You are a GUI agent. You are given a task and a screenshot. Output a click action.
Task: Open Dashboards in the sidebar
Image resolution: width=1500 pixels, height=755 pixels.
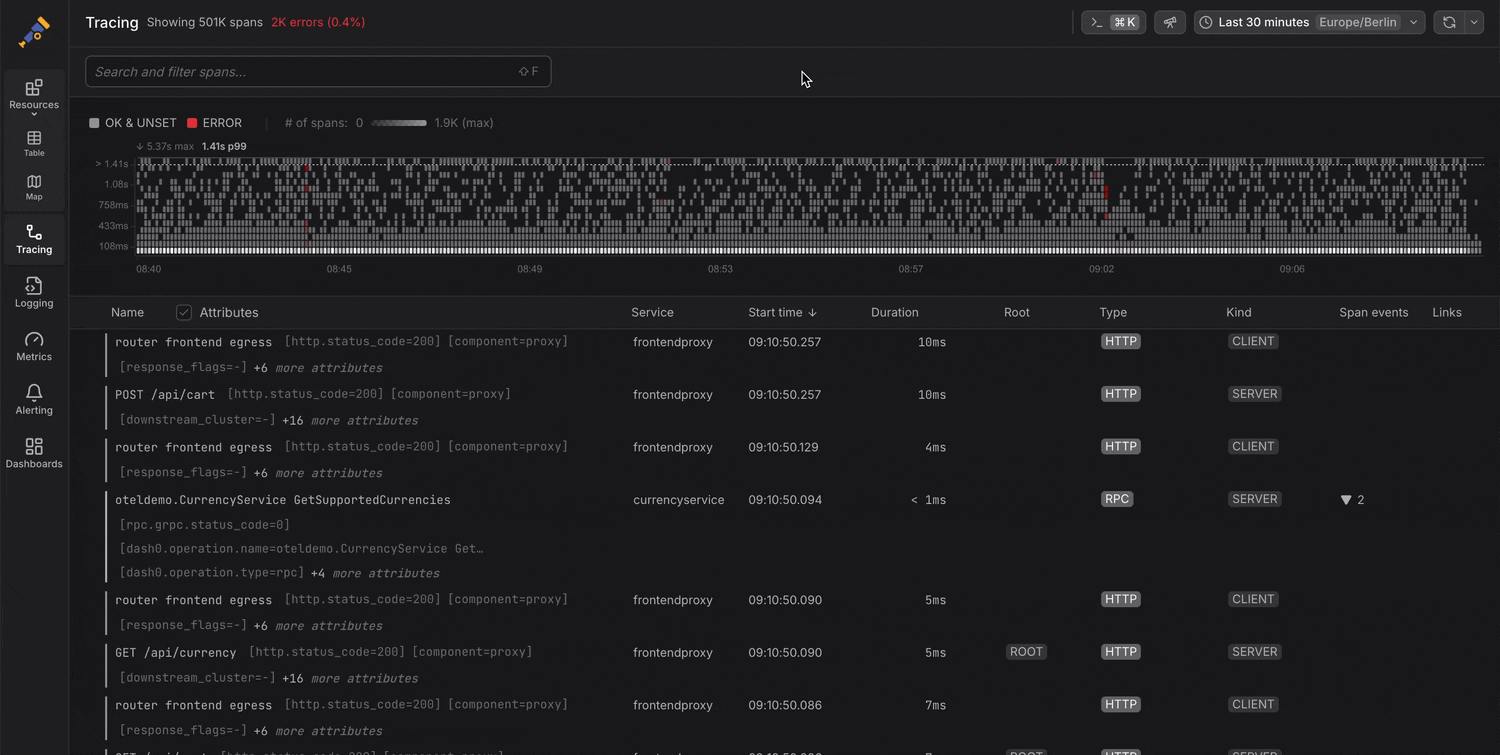click(34, 454)
